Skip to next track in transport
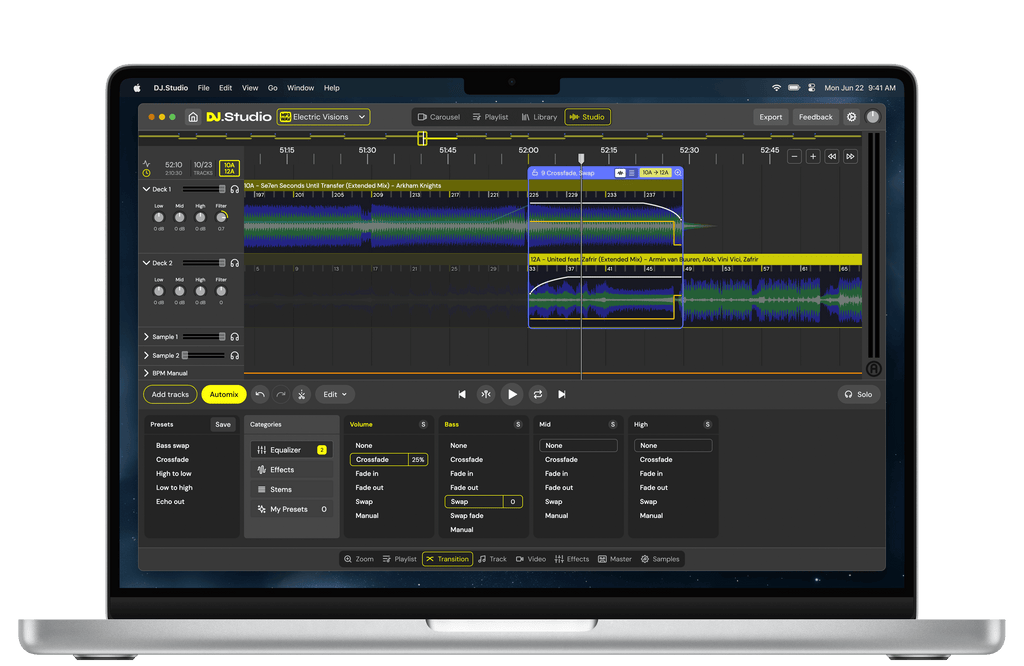The width and height of the screenshot is (1024, 666). pyautogui.click(x=562, y=394)
